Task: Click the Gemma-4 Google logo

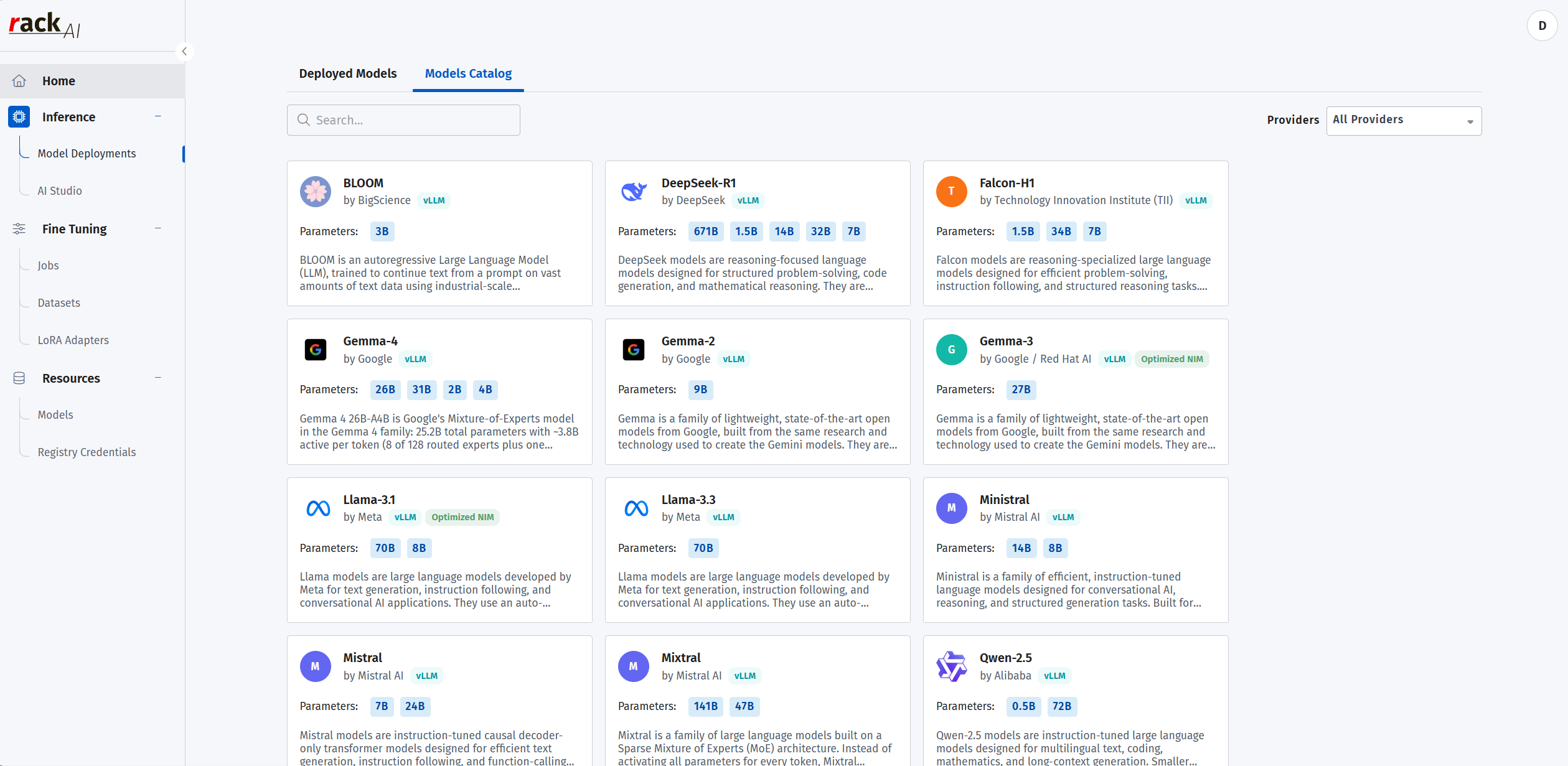Action: (x=316, y=350)
